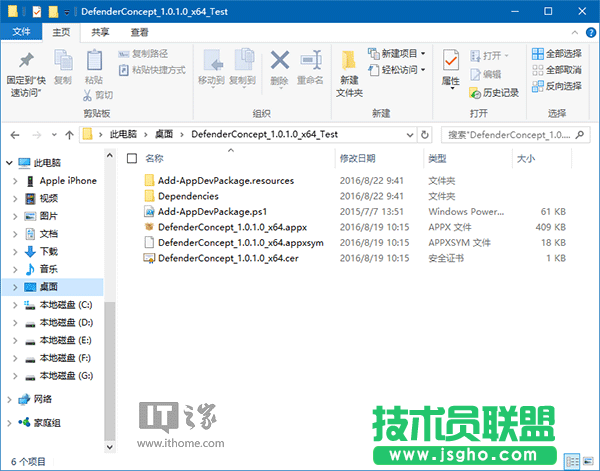The width and height of the screenshot is (600, 471).
Task: Switch to the View (查看) tab
Action: [x=139, y=33]
